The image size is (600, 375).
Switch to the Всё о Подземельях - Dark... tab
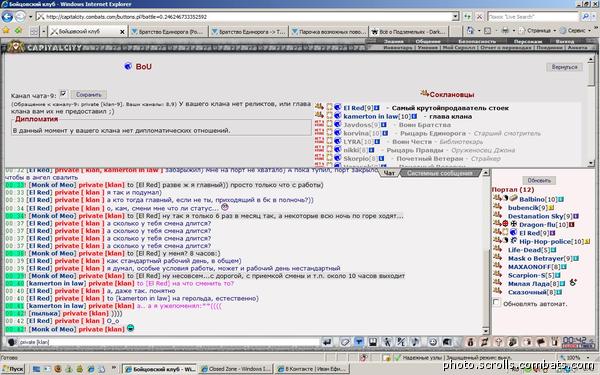click(x=409, y=32)
